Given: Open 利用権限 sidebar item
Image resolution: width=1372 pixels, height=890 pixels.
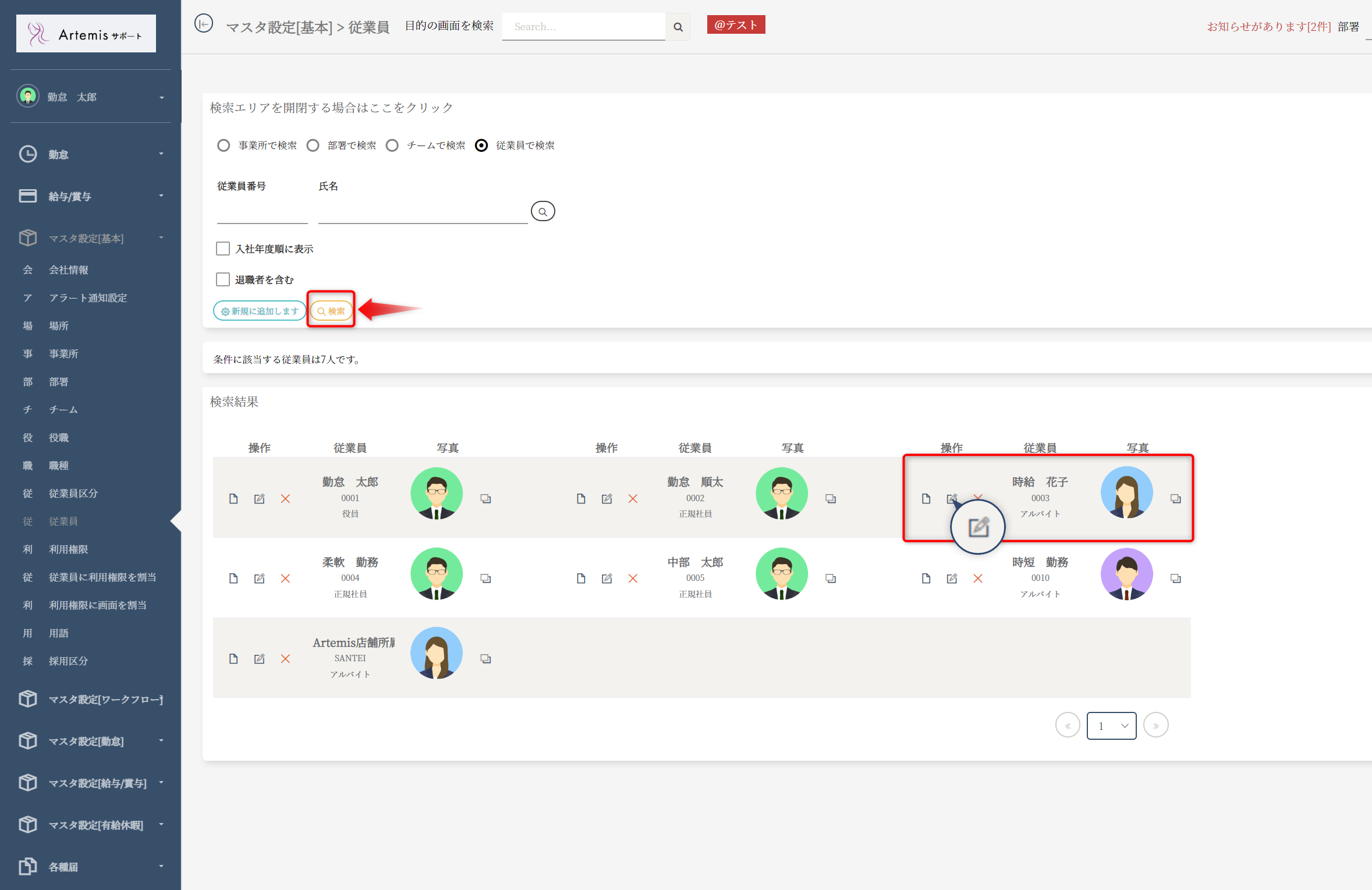Looking at the screenshot, I should pyautogui.click(x=69, y=549).
